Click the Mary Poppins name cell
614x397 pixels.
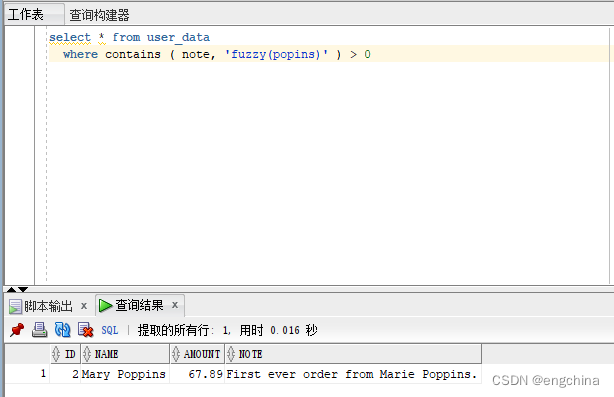pyautogui.click(x=125, y=374)
